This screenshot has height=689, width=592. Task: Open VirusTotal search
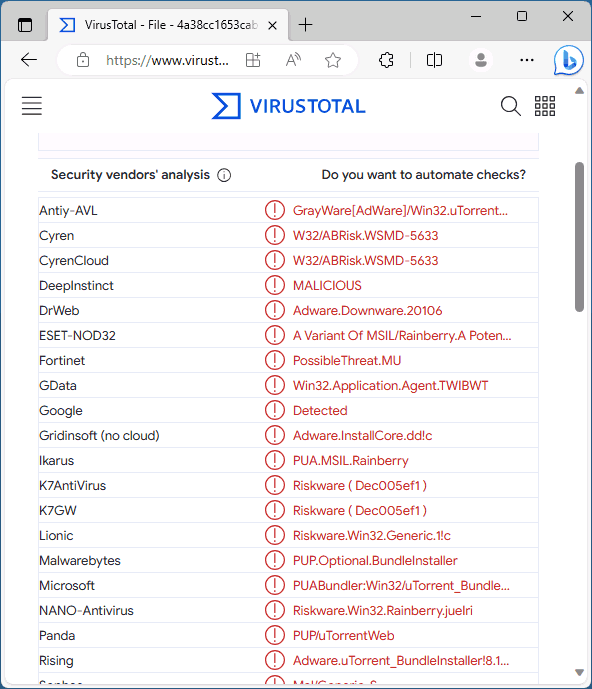[x=511, y=106]
